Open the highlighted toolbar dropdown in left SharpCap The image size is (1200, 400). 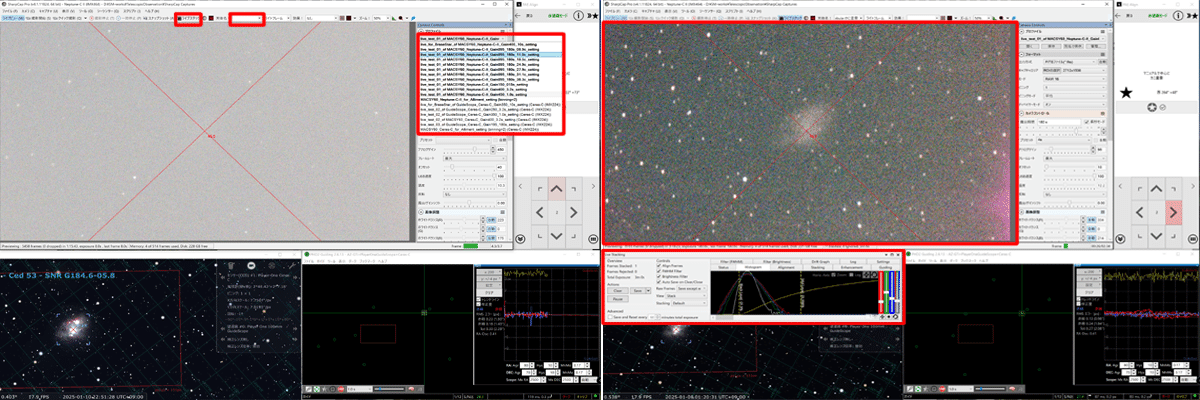(247, 18)
